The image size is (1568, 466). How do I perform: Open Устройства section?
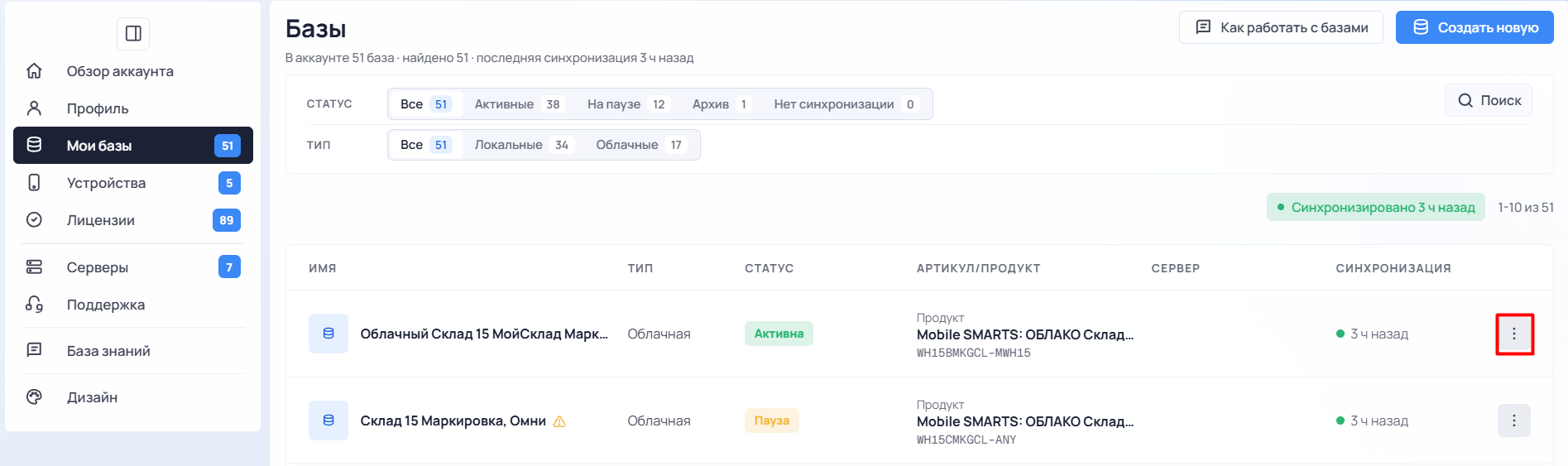pyautogui.click(x=133, y=182)
